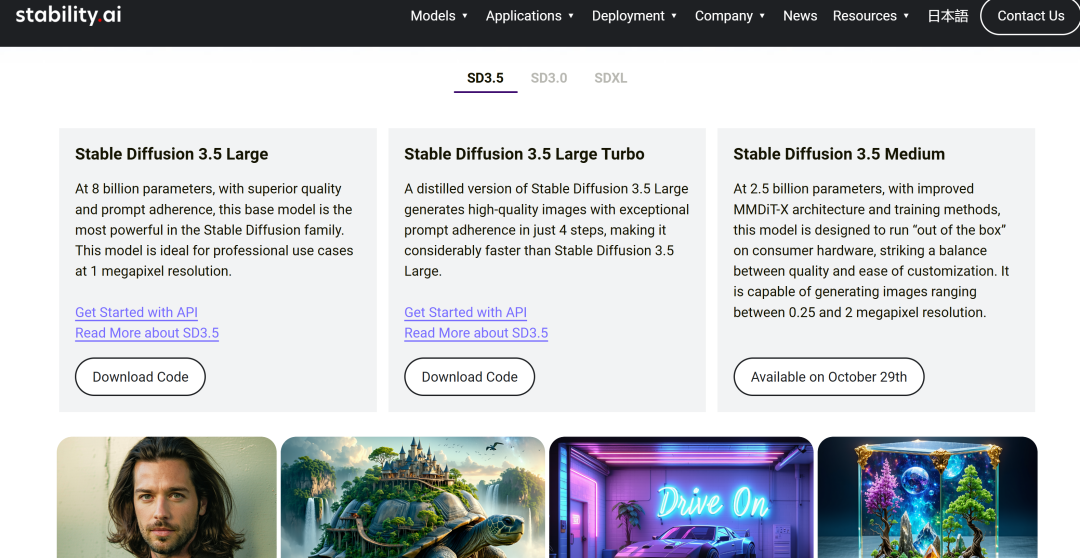Click the Stable Diffusion 3.5 Large heading
This screenshot has height=558, width=1080.
pyautogui.click(x=172, y=154)
